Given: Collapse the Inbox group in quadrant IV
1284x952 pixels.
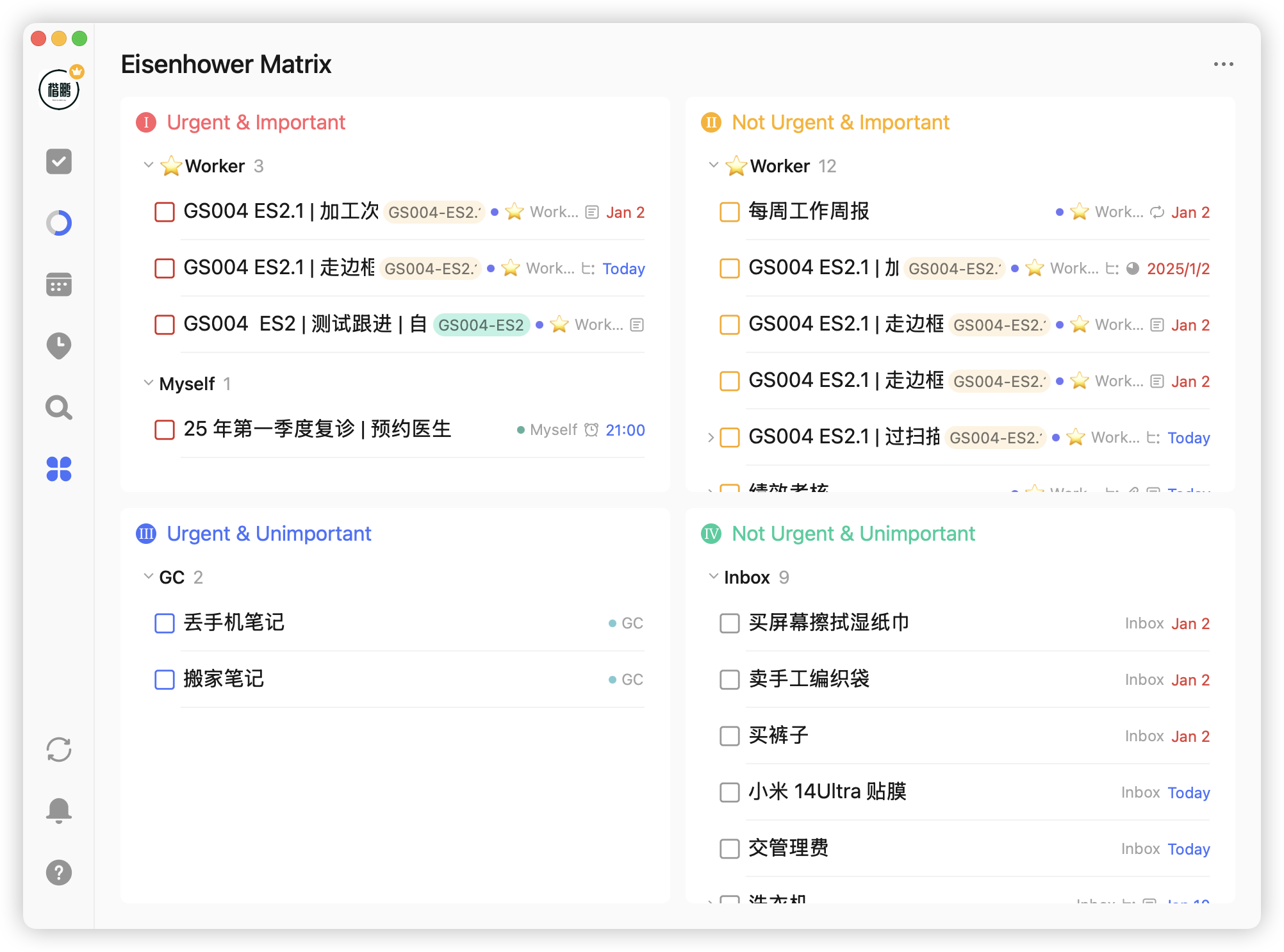Looking at the screenshot, I should click(713, 577).
